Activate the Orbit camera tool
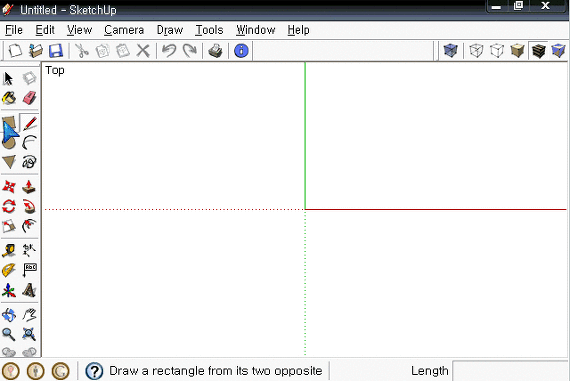 9,315
